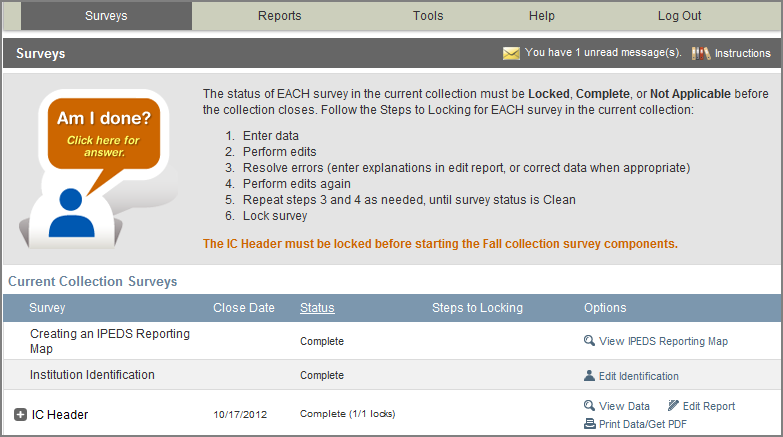Click the unread message envelope icon
The width and height of the screenshot is (783, 437).
511,53
